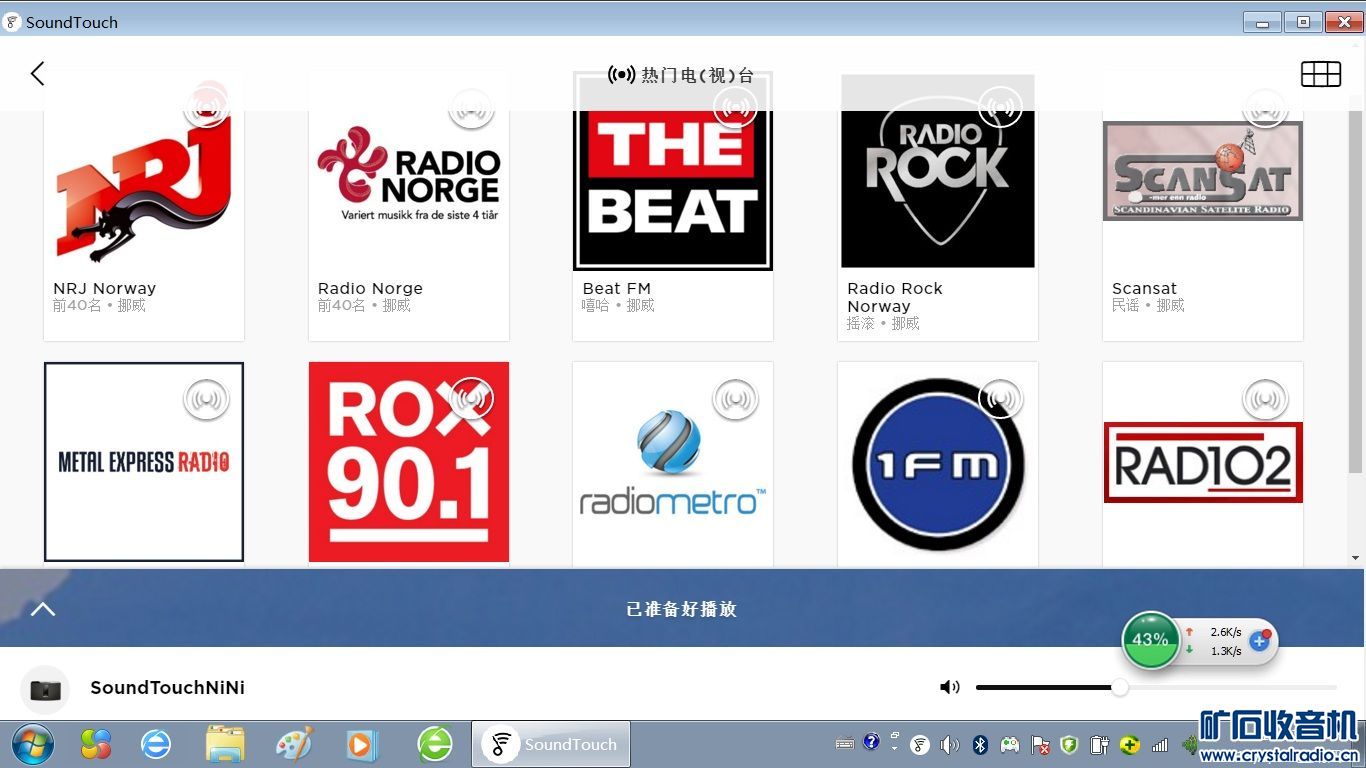Switch to the grid view layout icon
This screenshot has height=768, width=1366.
(x=1320, y=74)
